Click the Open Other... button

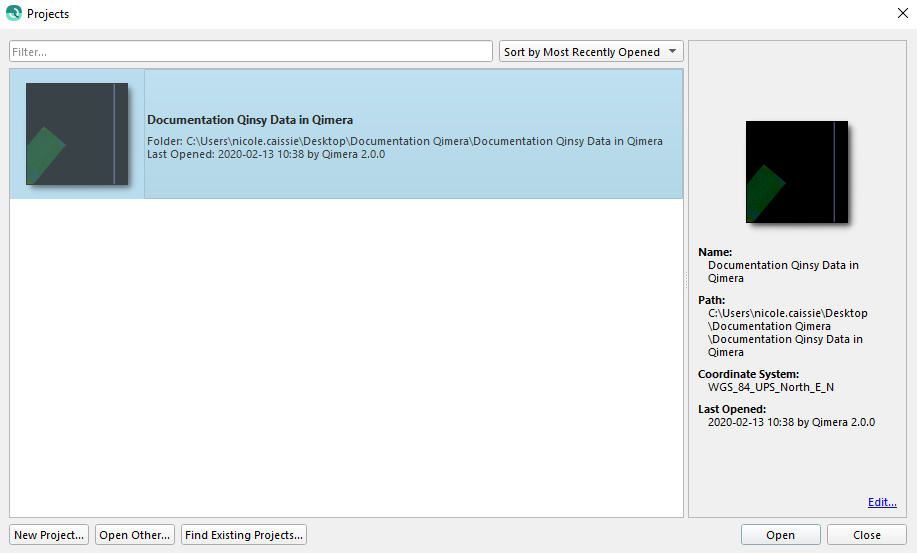point(135,535)
